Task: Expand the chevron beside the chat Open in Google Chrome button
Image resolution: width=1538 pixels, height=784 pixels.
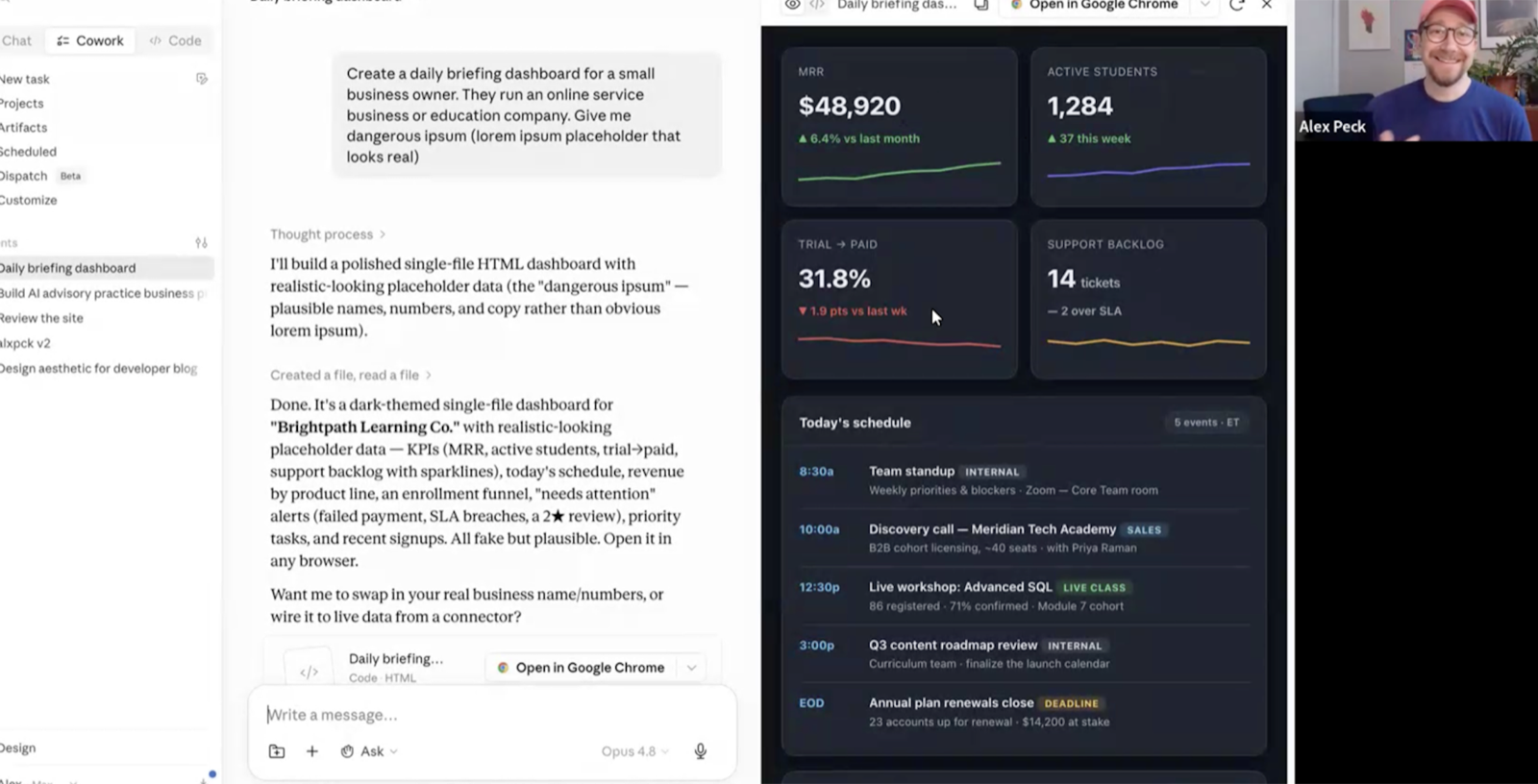Action: click(x=691, y=668)
